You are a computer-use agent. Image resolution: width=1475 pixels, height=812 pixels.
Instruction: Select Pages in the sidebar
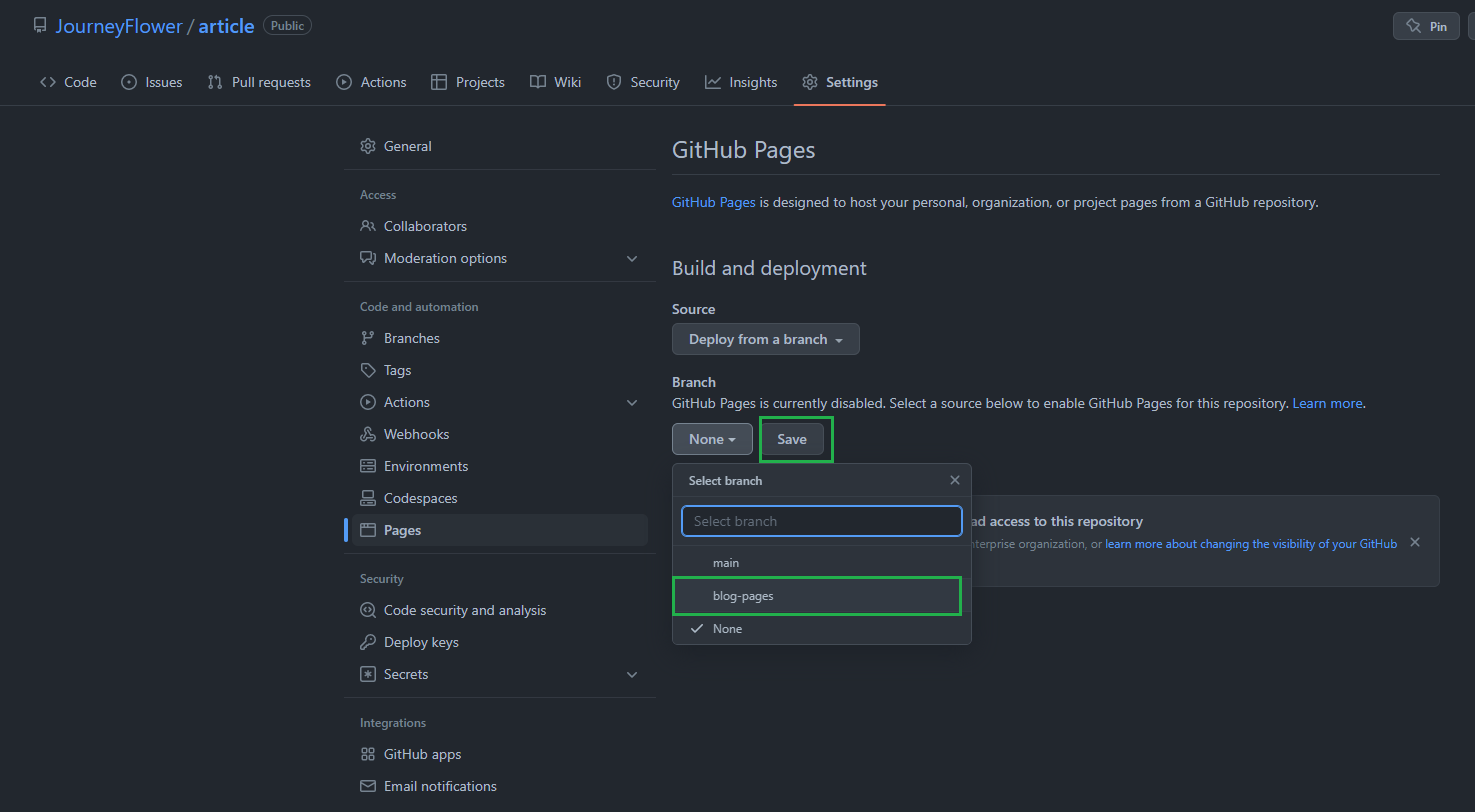click(499, 530)
